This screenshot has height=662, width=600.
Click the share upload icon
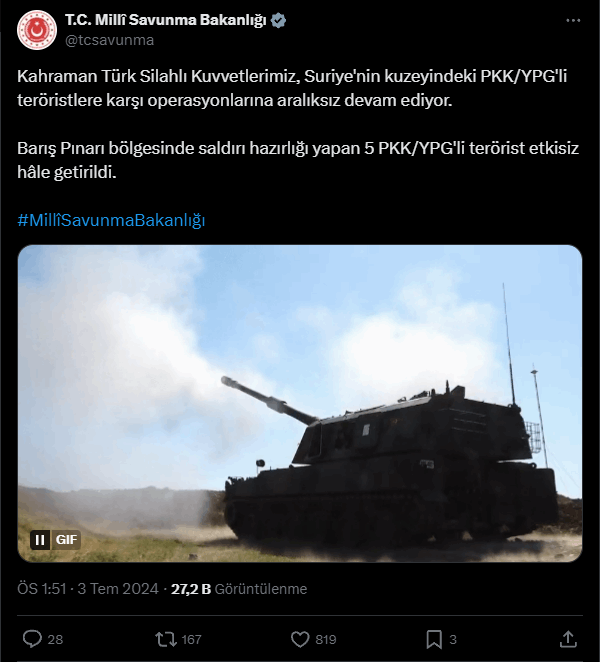coord(568,639)
